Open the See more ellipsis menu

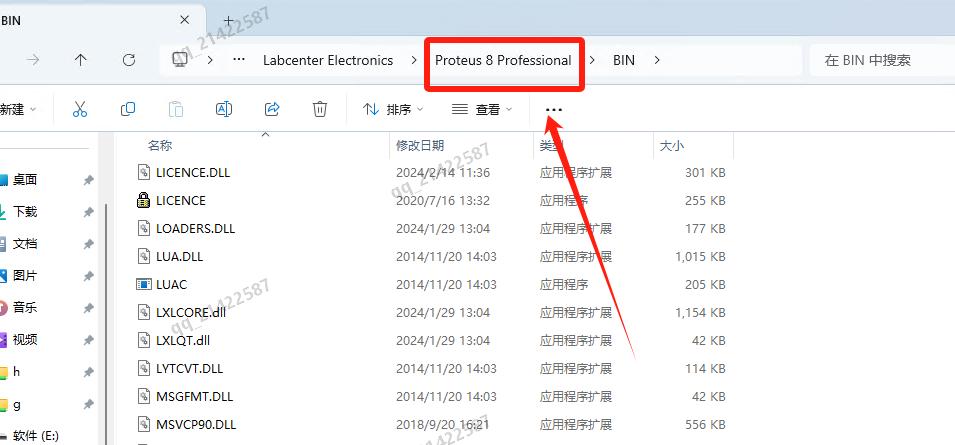(554, 110)
